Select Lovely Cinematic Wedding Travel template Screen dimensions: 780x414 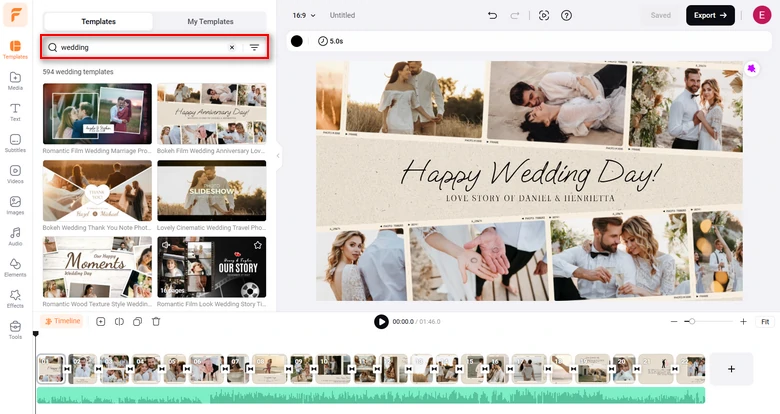click(x=211, y=191)
